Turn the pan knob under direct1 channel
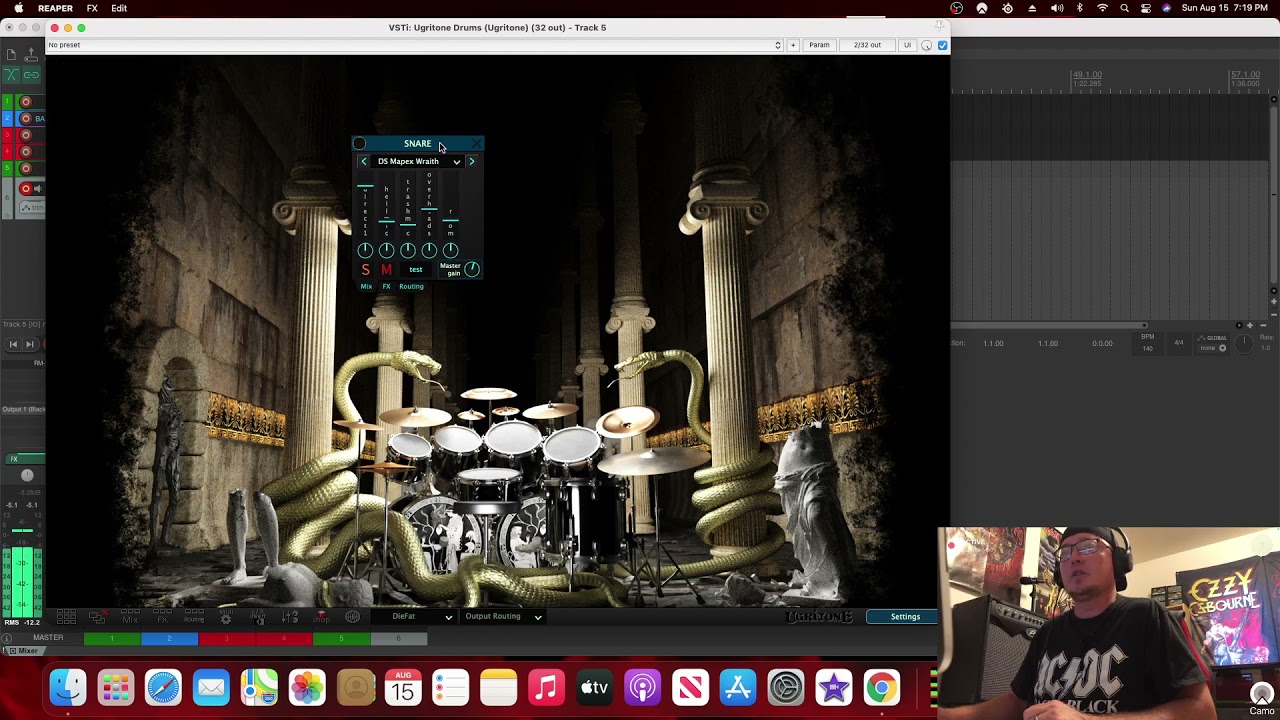This screenshot has width=1280, height=720. [x=365, y=250]
